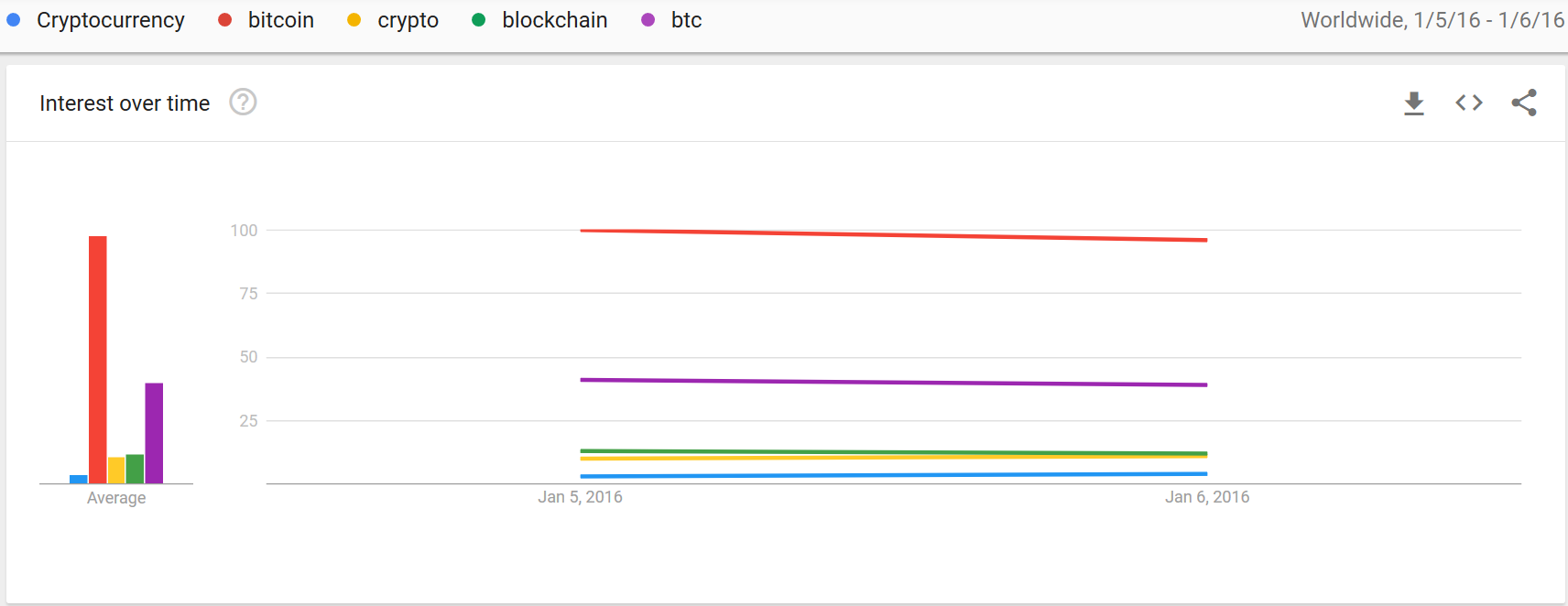The height and width of the screenshot is (606, 1568).
Task: Click the blue Cryptocurrency legend dot
Action: pos(14,20)
